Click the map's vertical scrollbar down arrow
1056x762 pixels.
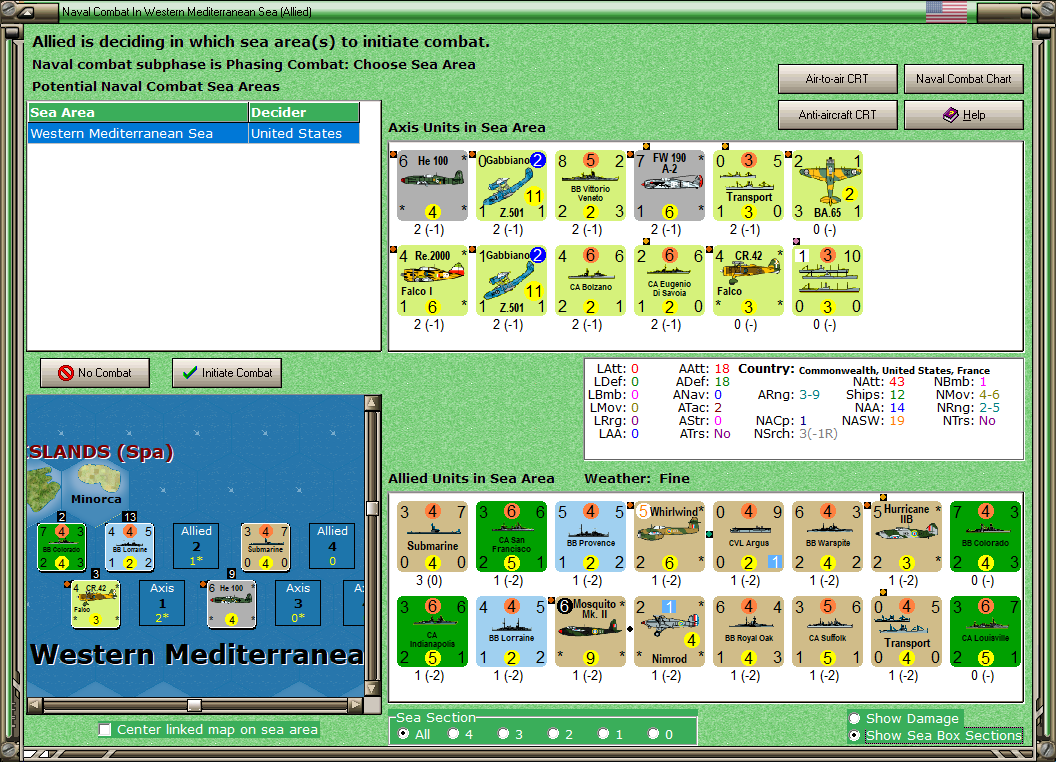[372, 689]
